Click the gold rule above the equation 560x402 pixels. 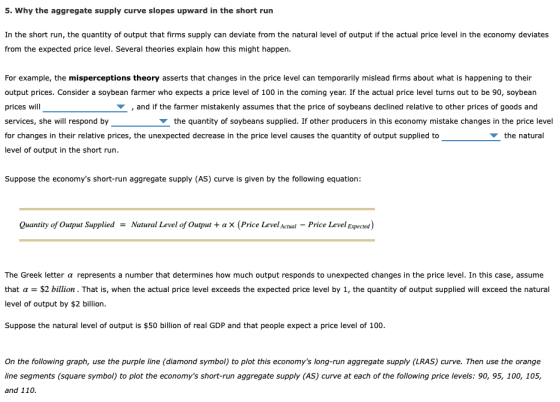click(x=197, y=209)
